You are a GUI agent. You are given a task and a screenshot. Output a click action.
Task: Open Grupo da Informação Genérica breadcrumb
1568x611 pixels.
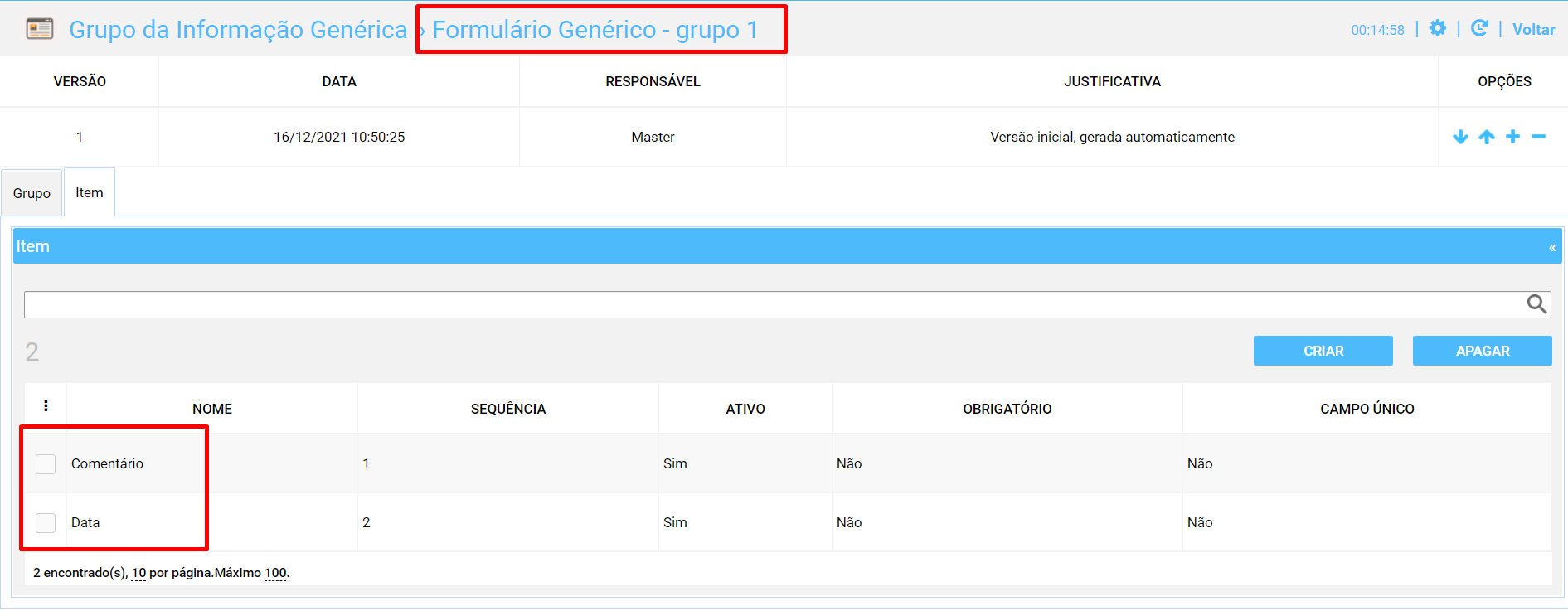238,29
